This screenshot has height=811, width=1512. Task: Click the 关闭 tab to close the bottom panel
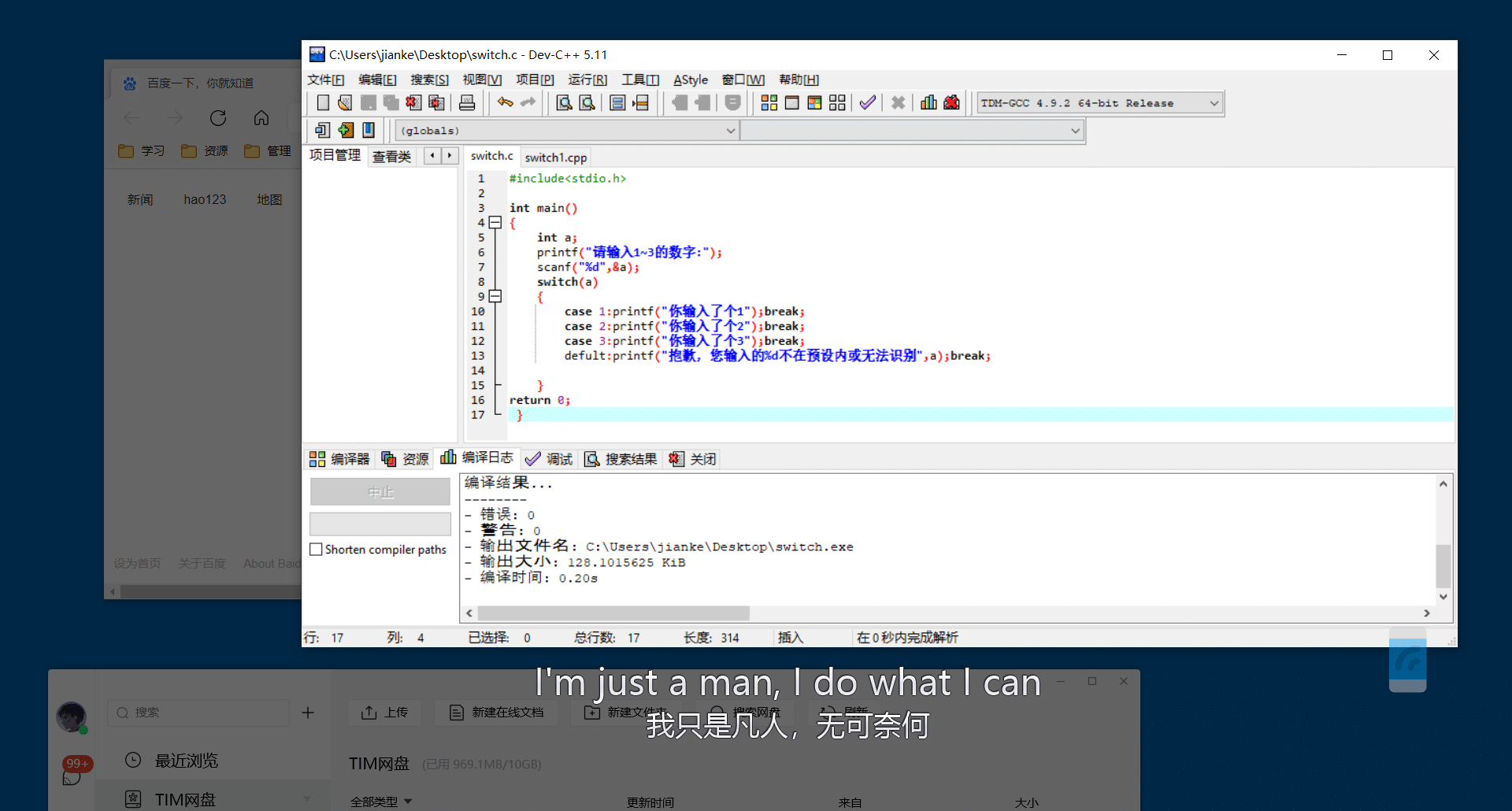(x=692, y=459)
